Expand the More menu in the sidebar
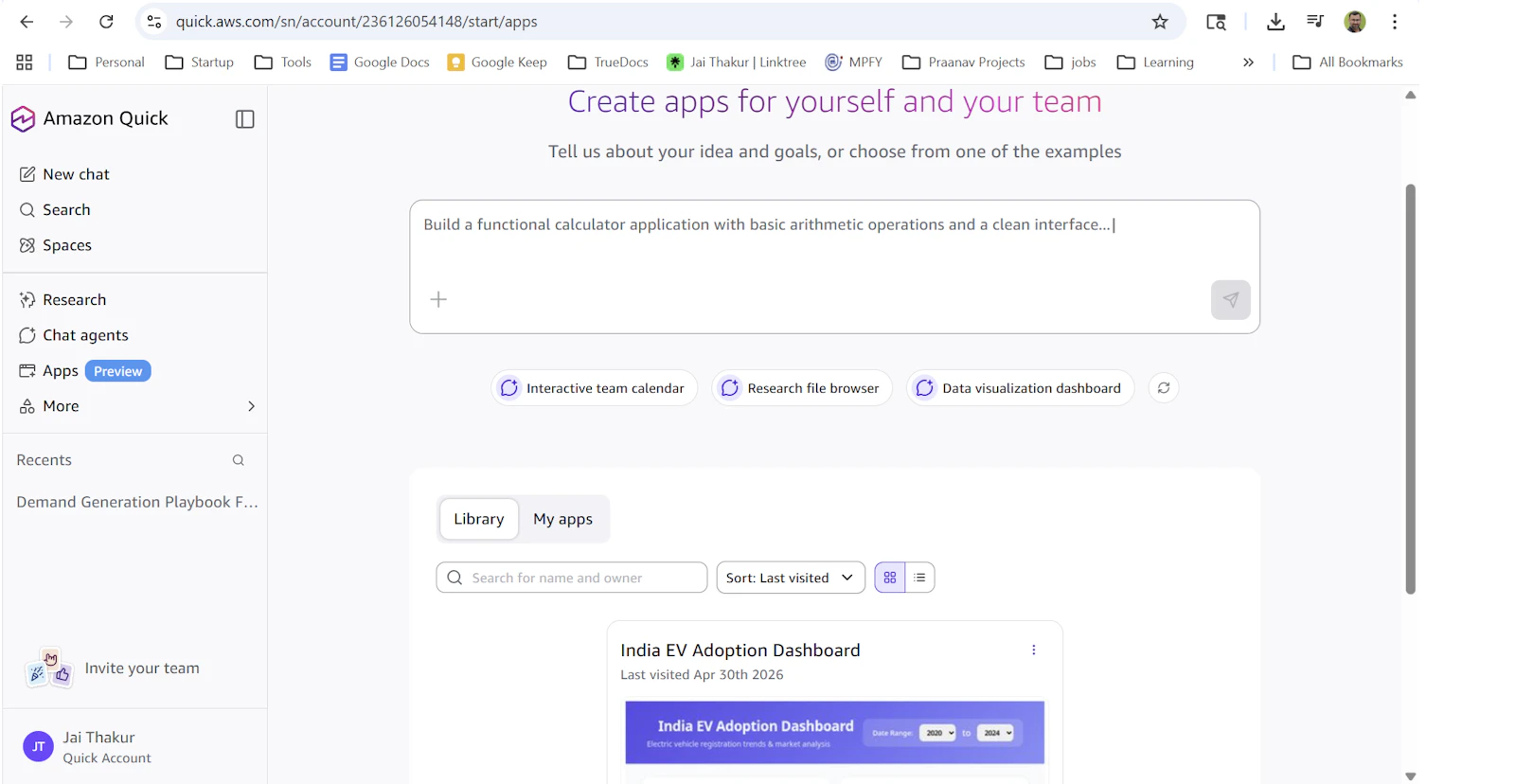This screenshot has height=784, width=1515. pyautogui.click(x=135, y=406)
